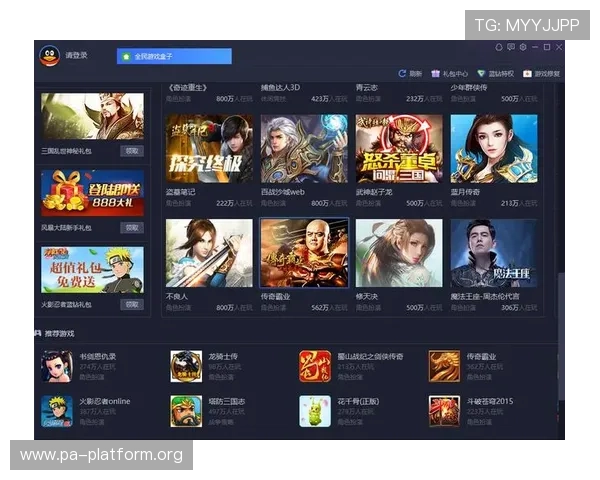
Task: Open the settings gear icon in title bar
Action: tap(523, 47)
